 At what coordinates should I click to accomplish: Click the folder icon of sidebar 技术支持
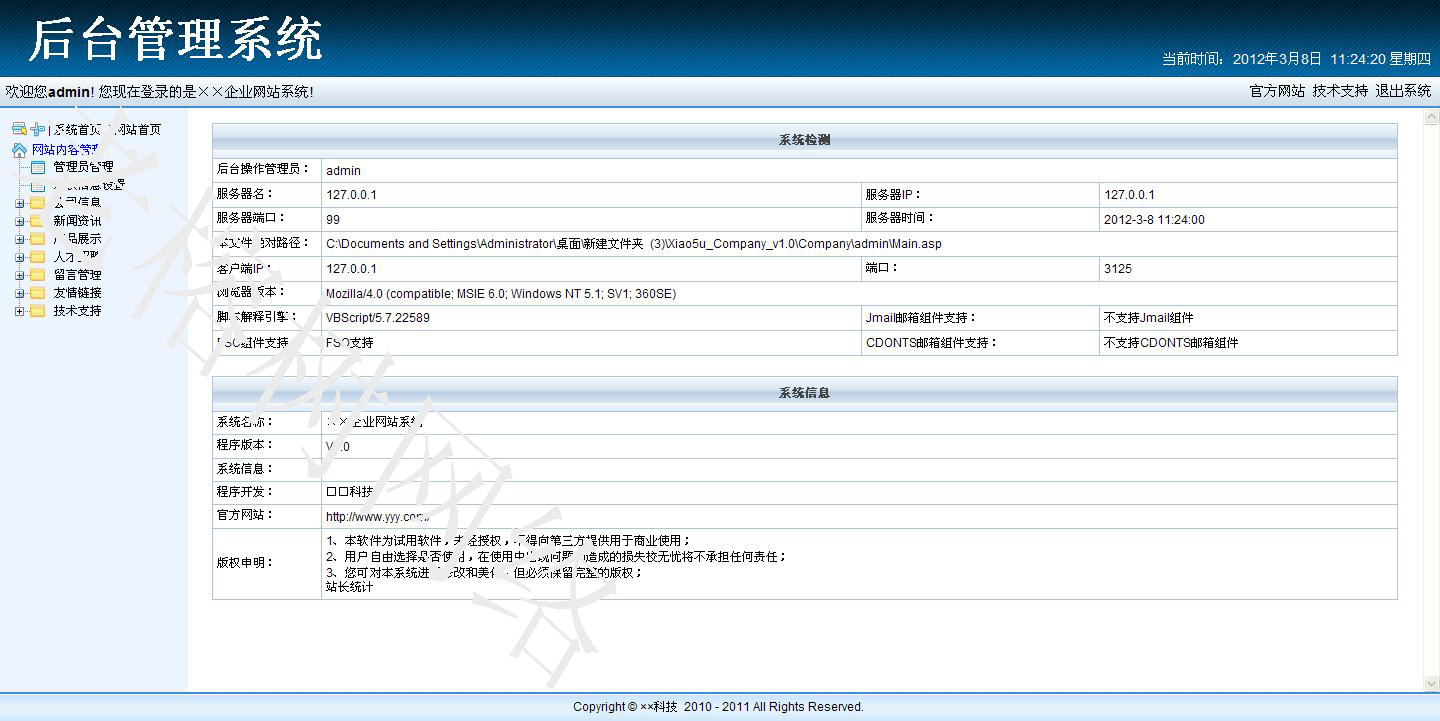37,311
